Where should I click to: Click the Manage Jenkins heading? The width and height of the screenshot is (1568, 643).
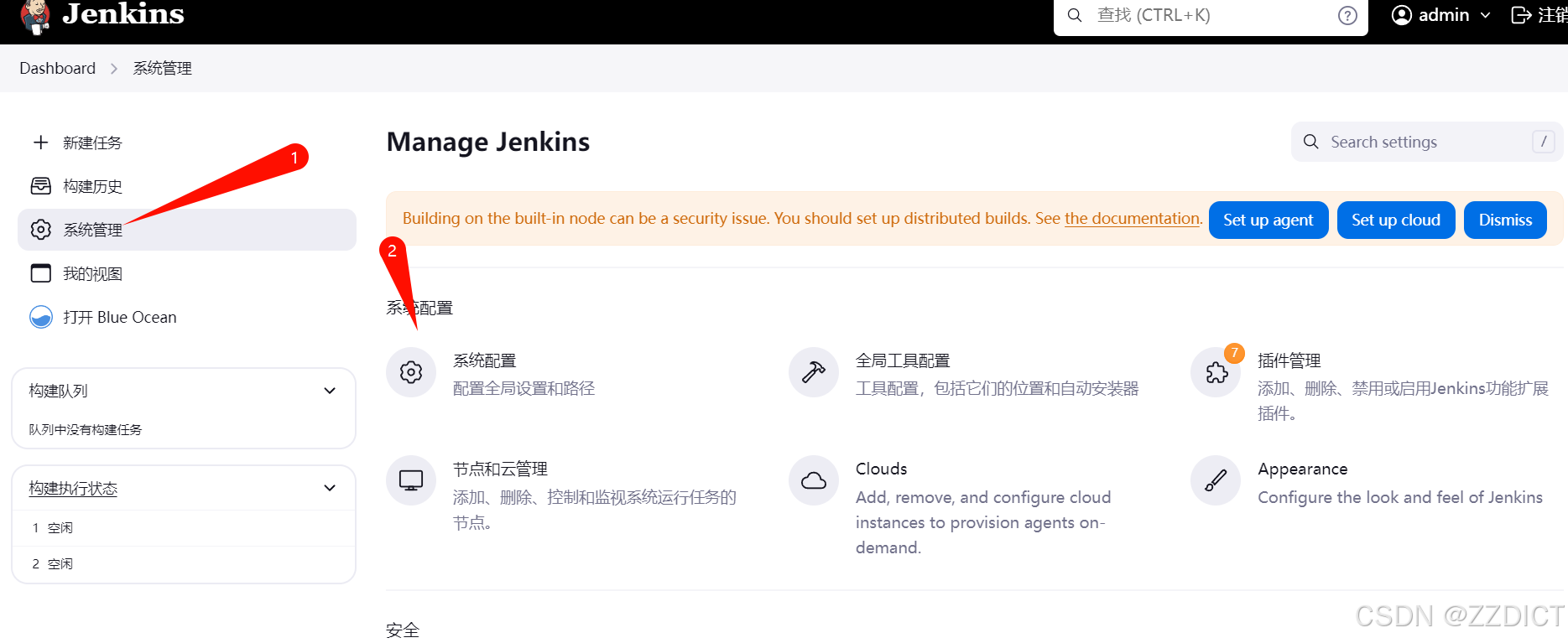pyautogui.click(x=488, y=142)
